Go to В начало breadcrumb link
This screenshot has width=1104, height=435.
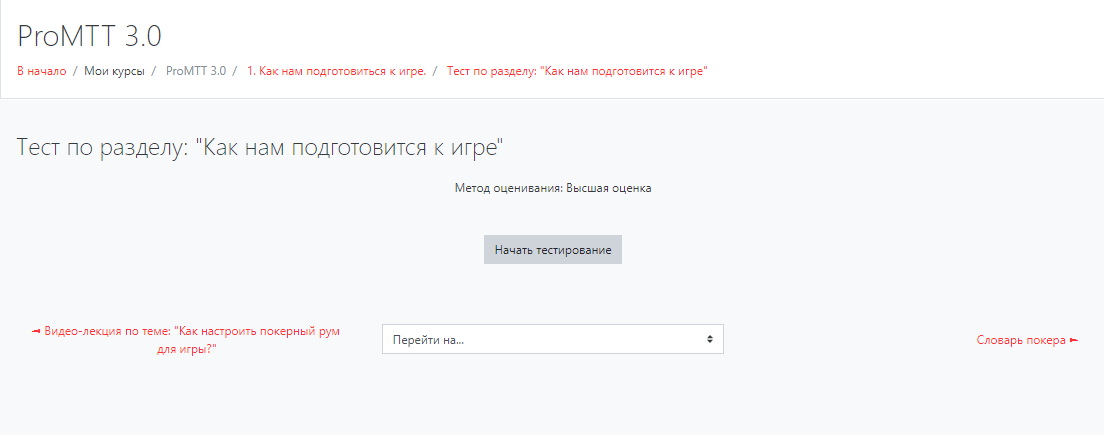41,71
